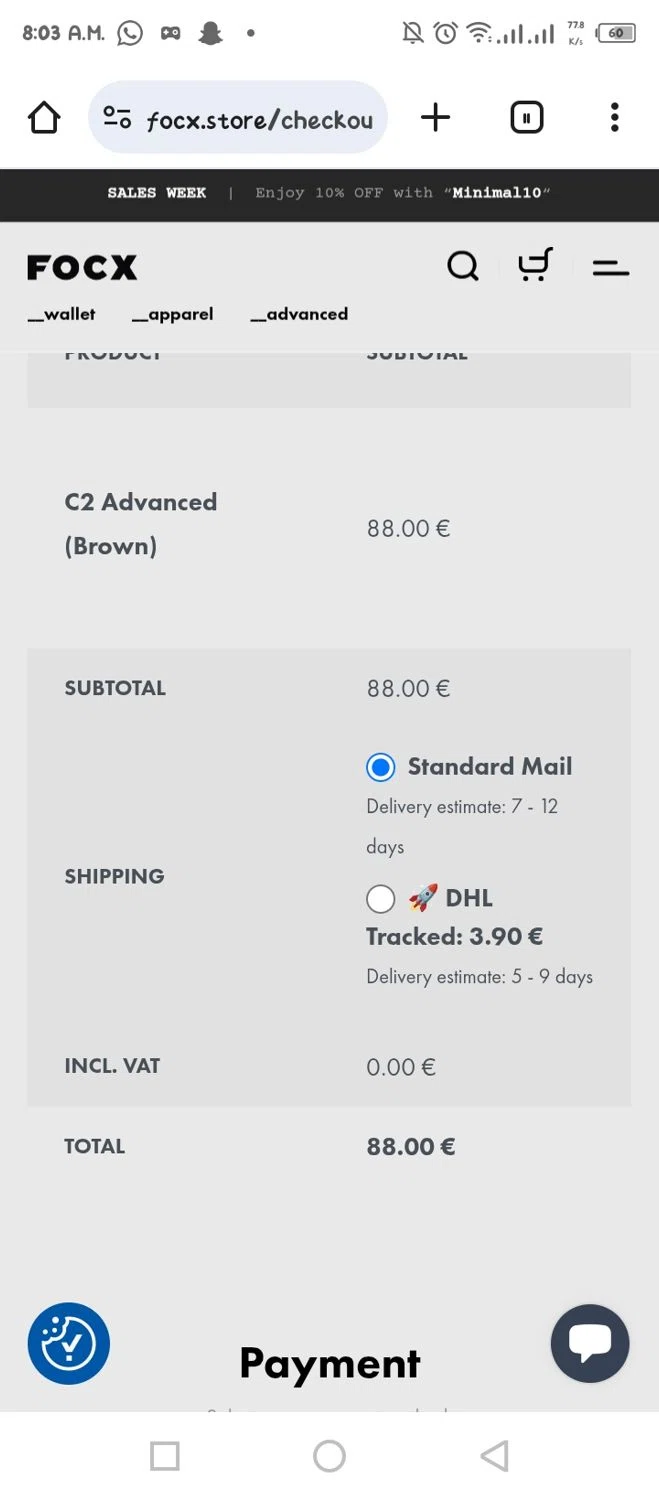Click the FOCX logo
659x1500 pixels.
[82, 267]
